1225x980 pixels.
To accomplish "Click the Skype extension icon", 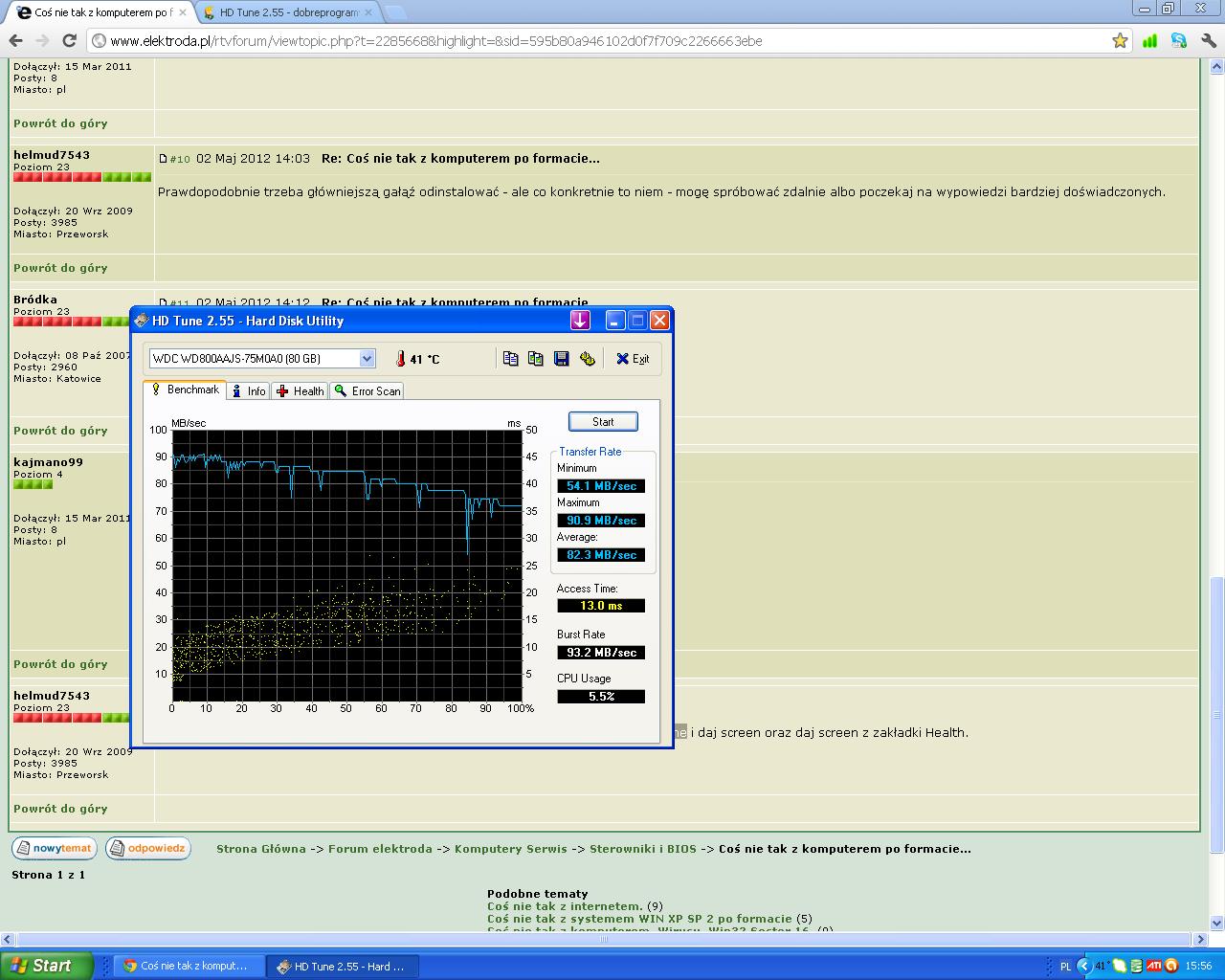I will tap(1178, 40).
